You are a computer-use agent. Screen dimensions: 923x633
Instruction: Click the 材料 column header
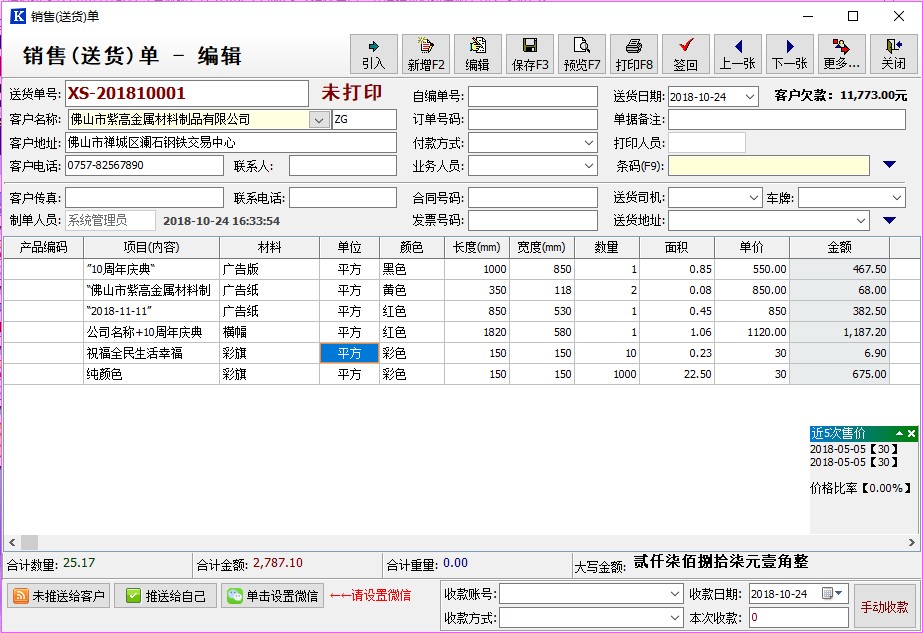[270, 247]
